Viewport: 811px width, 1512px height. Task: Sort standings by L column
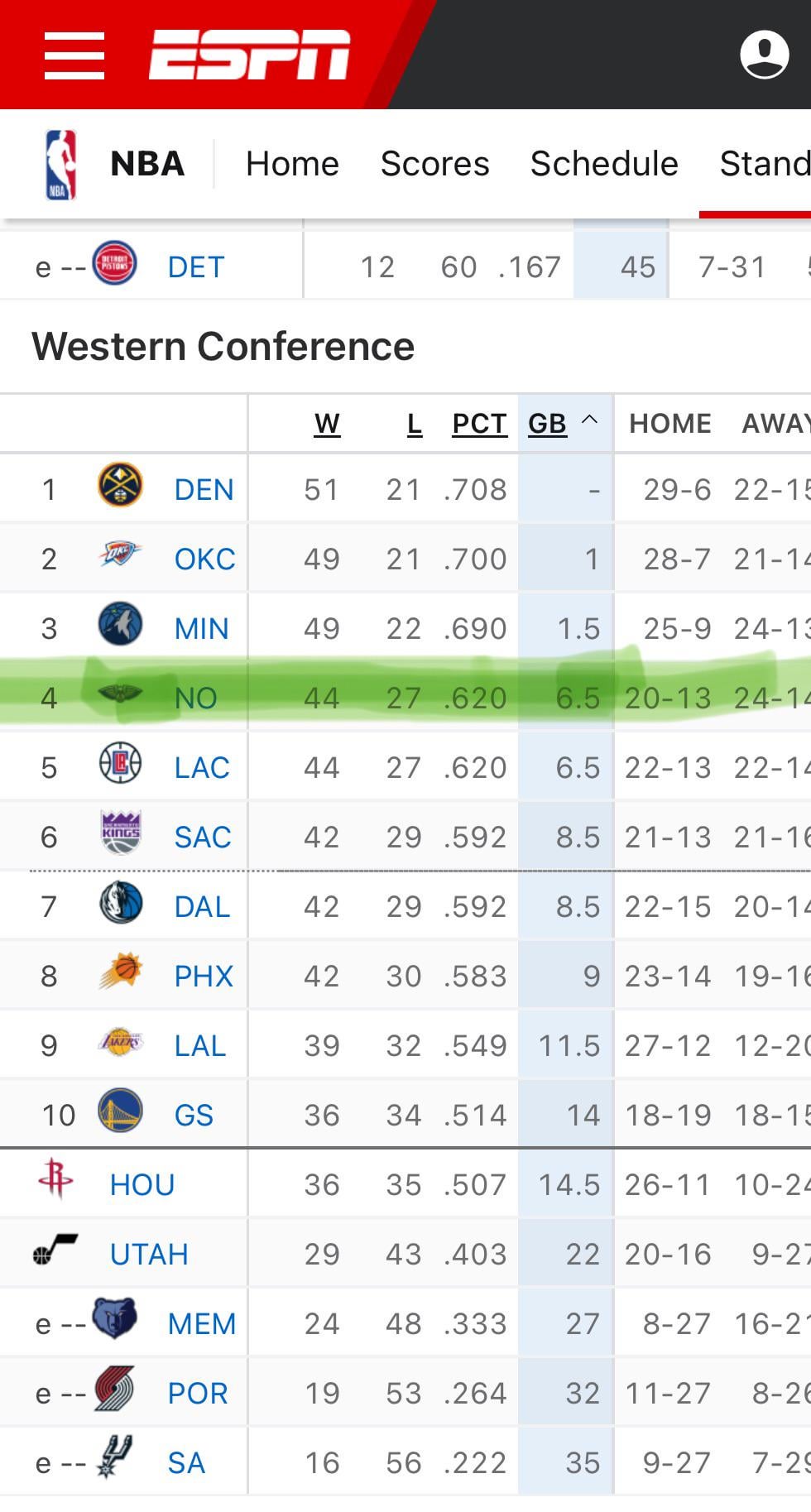click(x=415, y=424)
